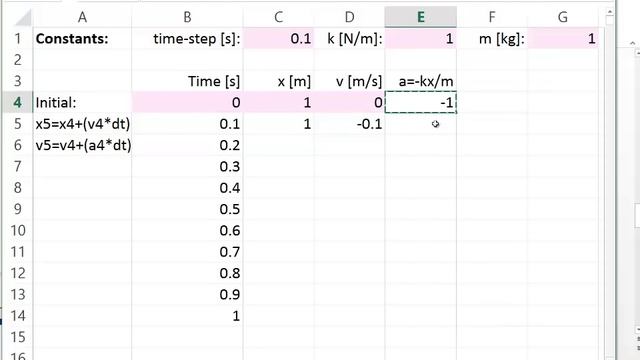Screen dimensions: 640x360
Task: Select row 9 header
Action: click(x=18, y=209)
